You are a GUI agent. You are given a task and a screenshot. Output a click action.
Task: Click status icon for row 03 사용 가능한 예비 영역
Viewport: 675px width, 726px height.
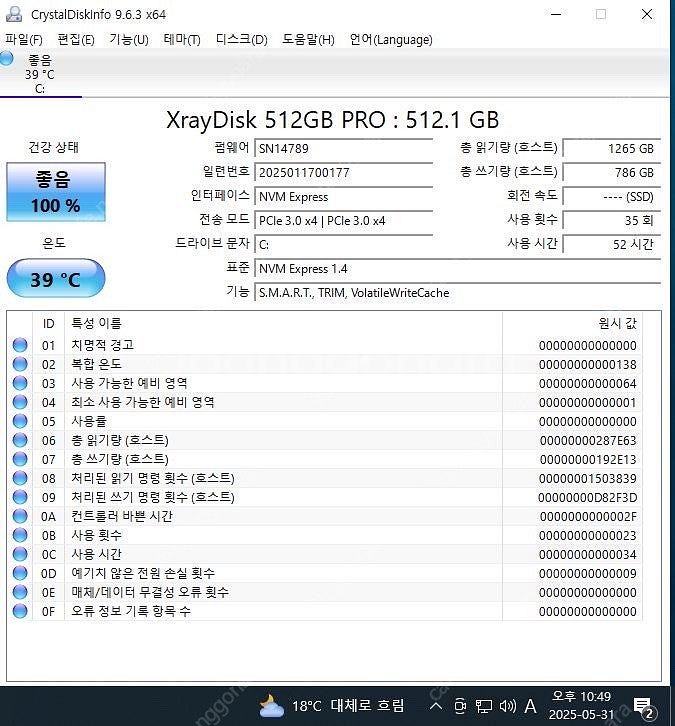point(20,383)
